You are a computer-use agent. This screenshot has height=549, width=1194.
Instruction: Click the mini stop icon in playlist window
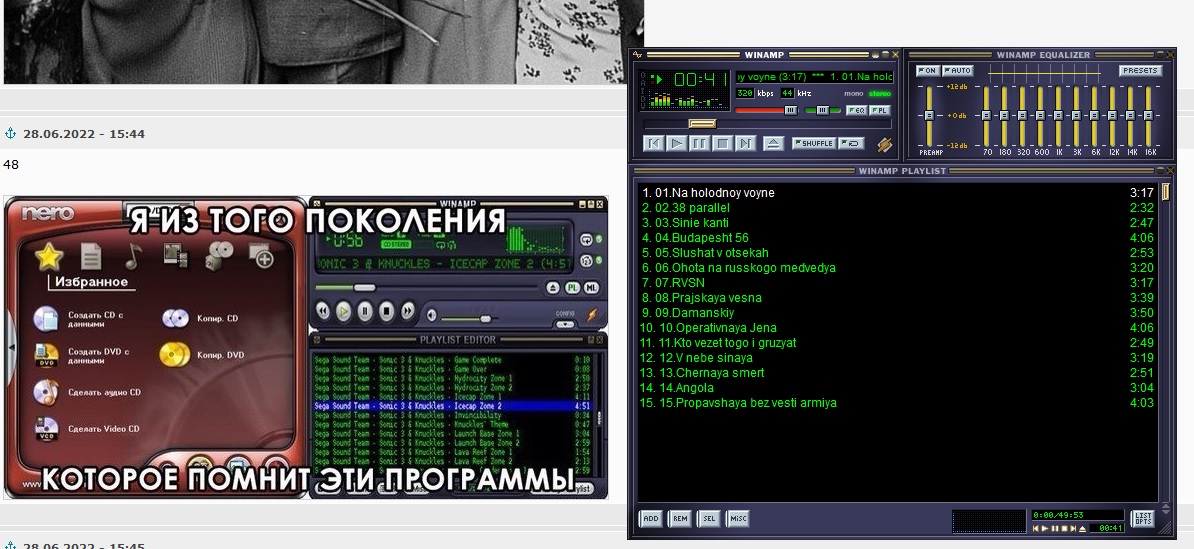(1065, 528)
